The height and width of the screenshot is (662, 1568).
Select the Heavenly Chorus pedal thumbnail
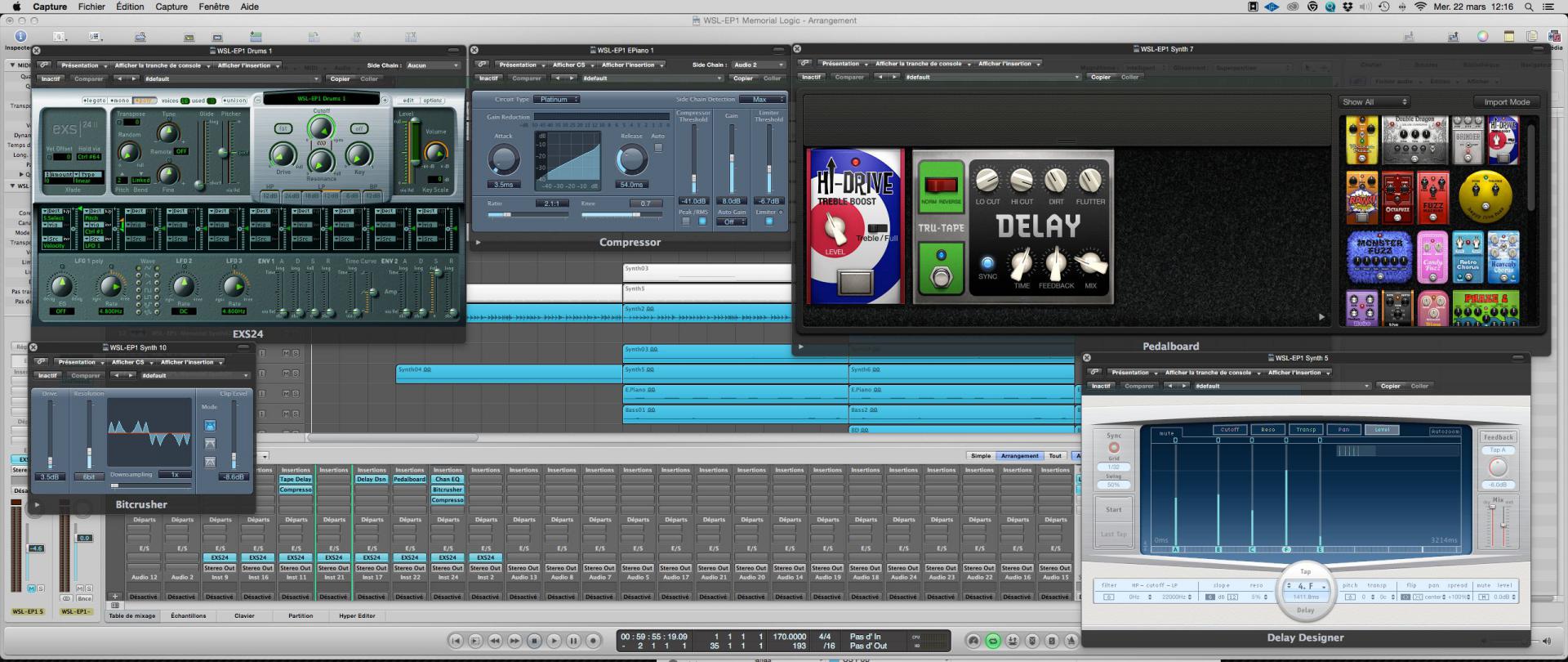pos(1503,257)
